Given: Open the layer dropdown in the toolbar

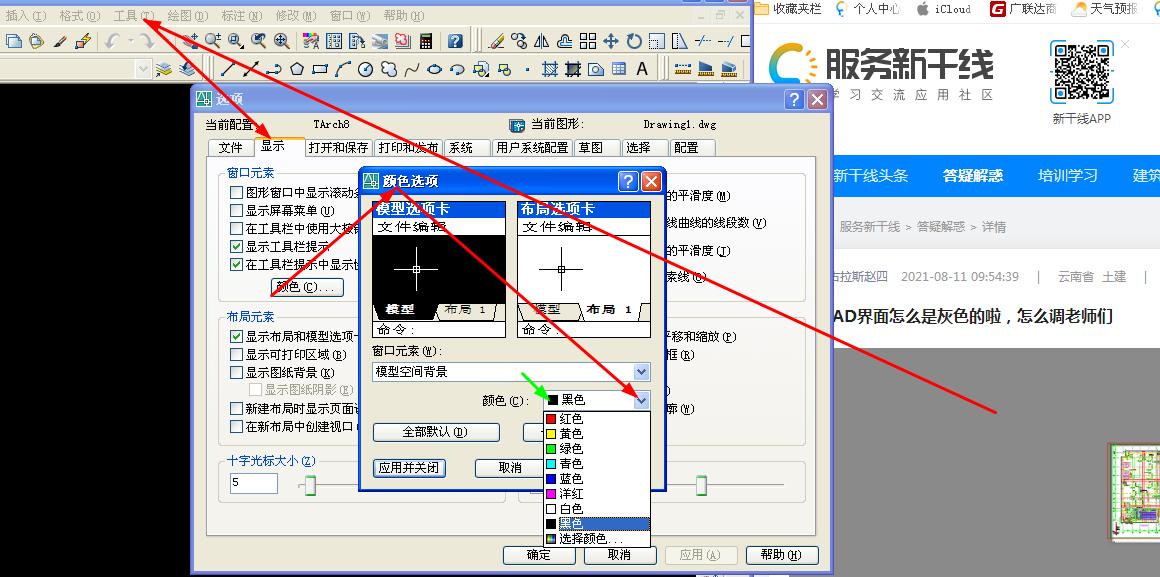Looking at the screenshot, I should tap(144, 70).
